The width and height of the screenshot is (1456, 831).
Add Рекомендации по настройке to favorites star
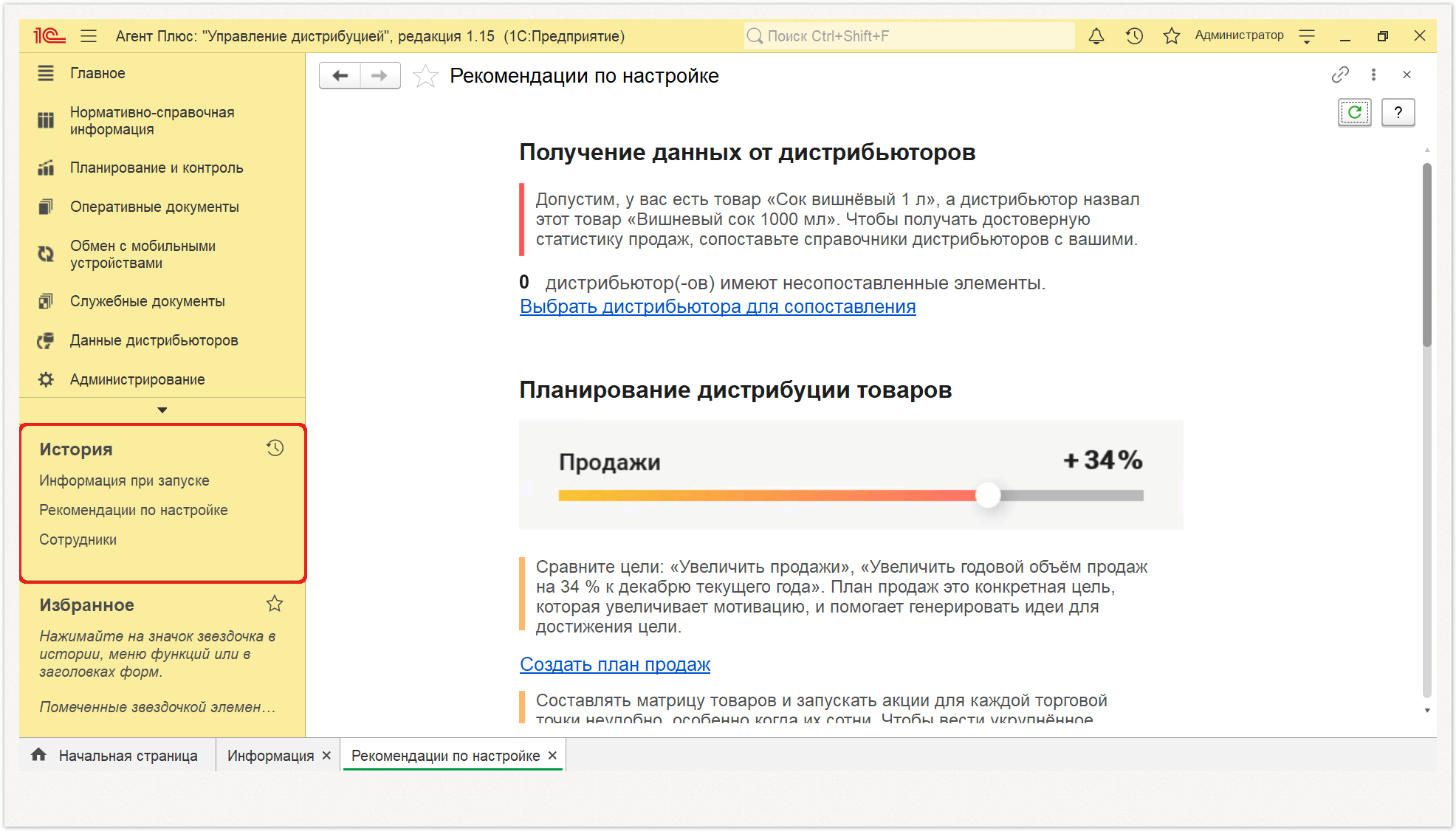pyautogui.click(x=425, y=76)
